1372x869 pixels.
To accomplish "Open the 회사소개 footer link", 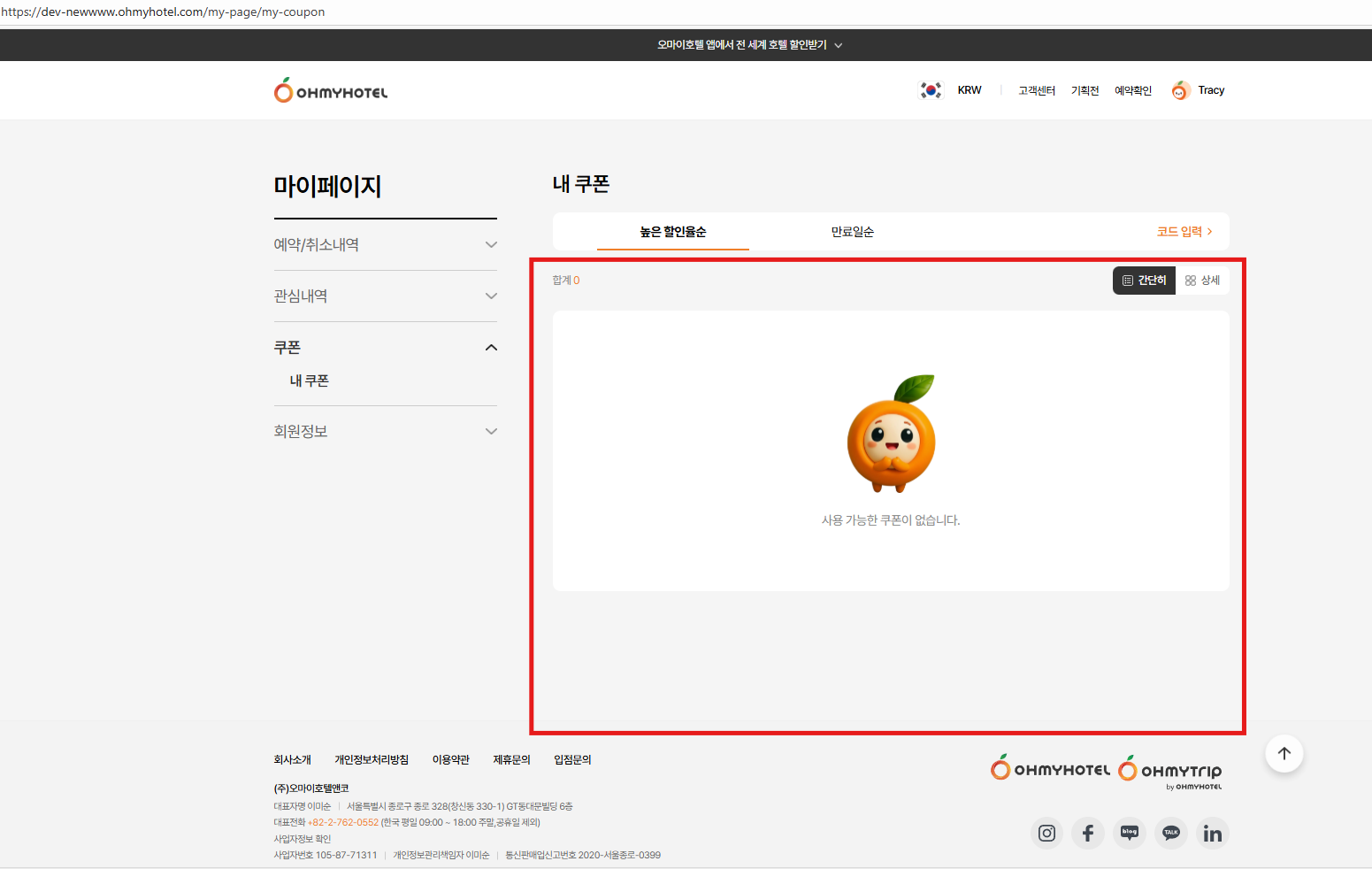I will [x=293, y=760].
